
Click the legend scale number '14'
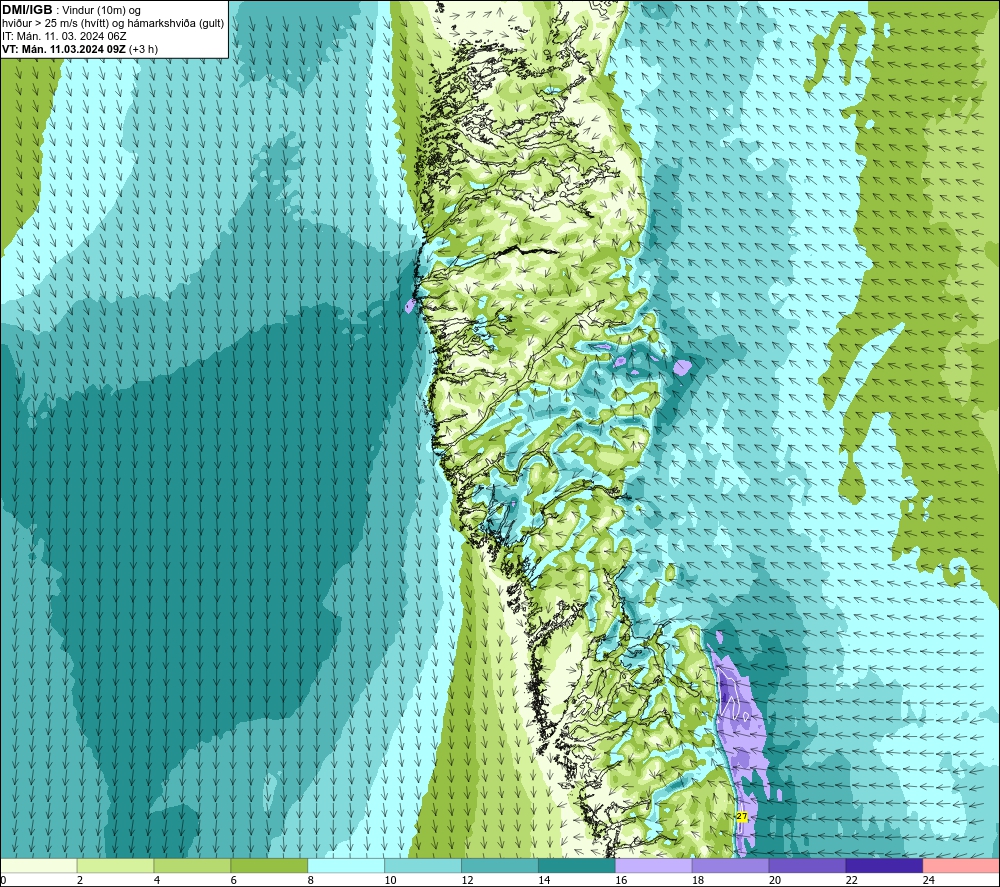pos(544,880)
